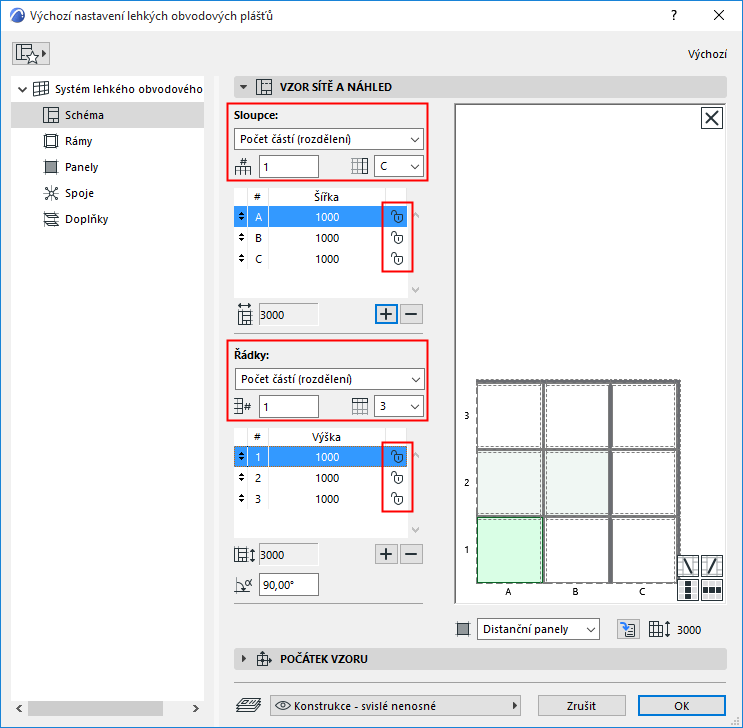Image resolution: width=743 pixels, height=728 pixels.
Task: Confirm settings with OK
Action: 681,706
